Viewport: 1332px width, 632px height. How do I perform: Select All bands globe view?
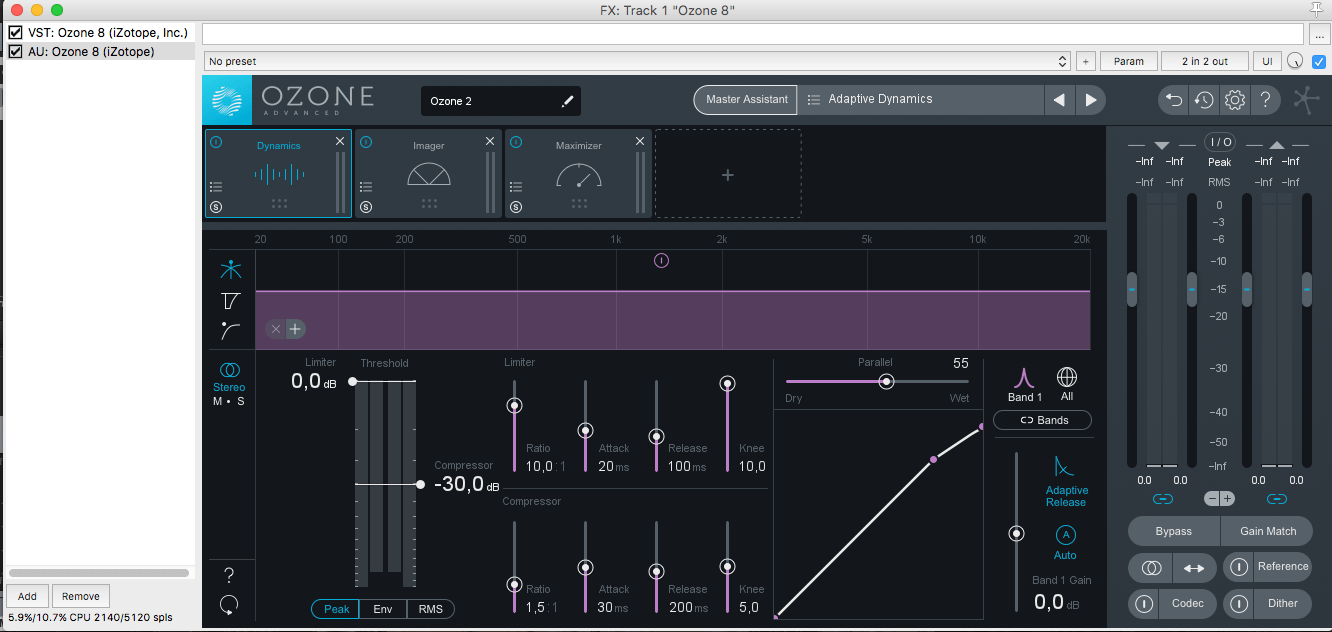coord(1067,385)
